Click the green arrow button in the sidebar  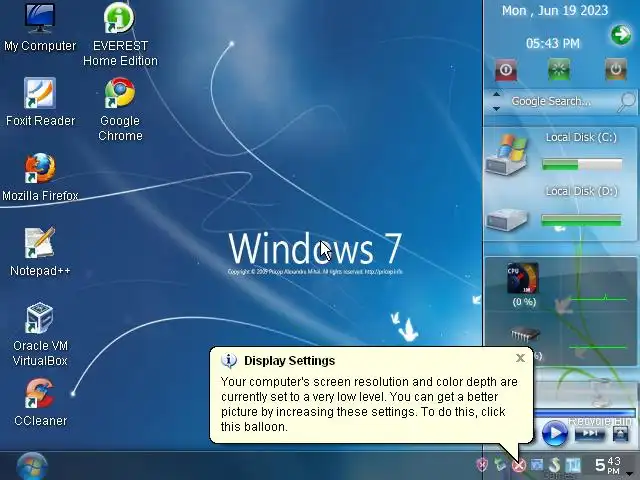pyautogui.click(x=621, y=35)
